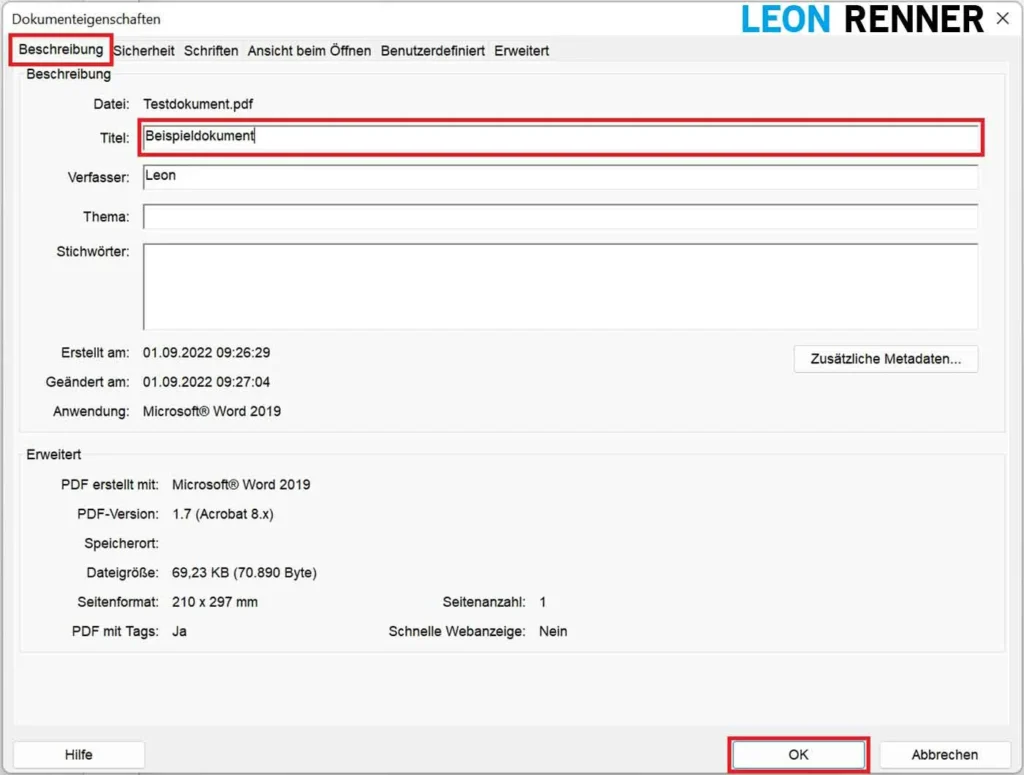Click the Erstellt am date value
The image size is (1024, 775).
click(206, 353)
